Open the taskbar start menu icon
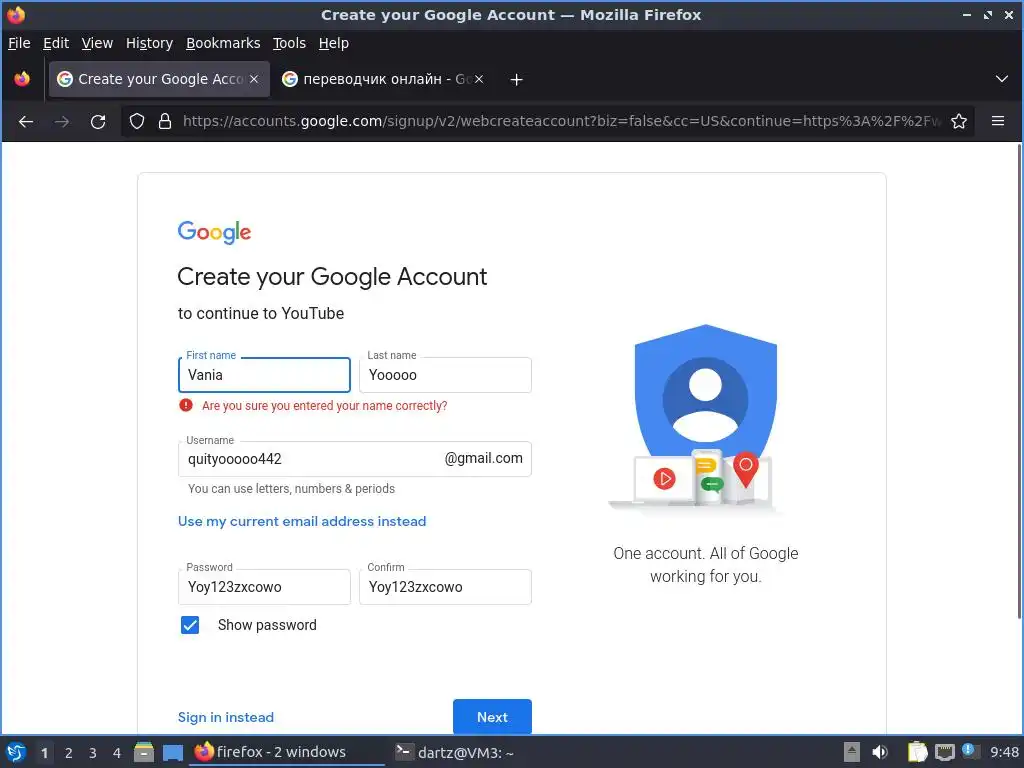The width and height of the screenshot is (1024, 768). [x=16, y=752]
